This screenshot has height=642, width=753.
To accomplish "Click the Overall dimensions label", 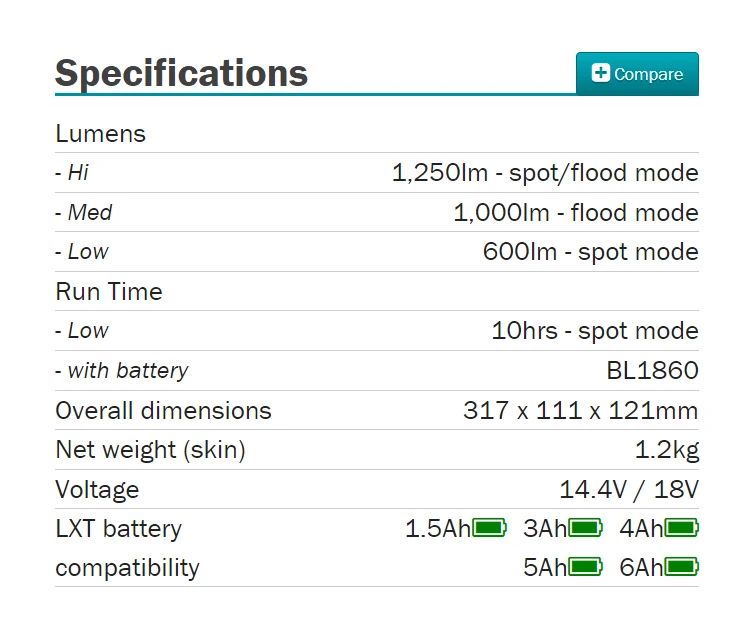I will 163,411.
